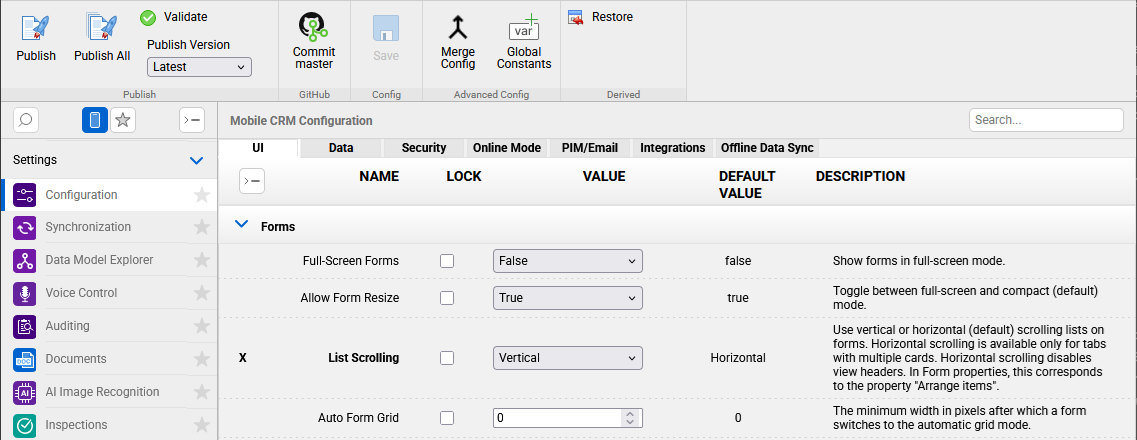Favorite Auditing using its star
Screen dimensions: 1137x440
[x=202, y=326]
